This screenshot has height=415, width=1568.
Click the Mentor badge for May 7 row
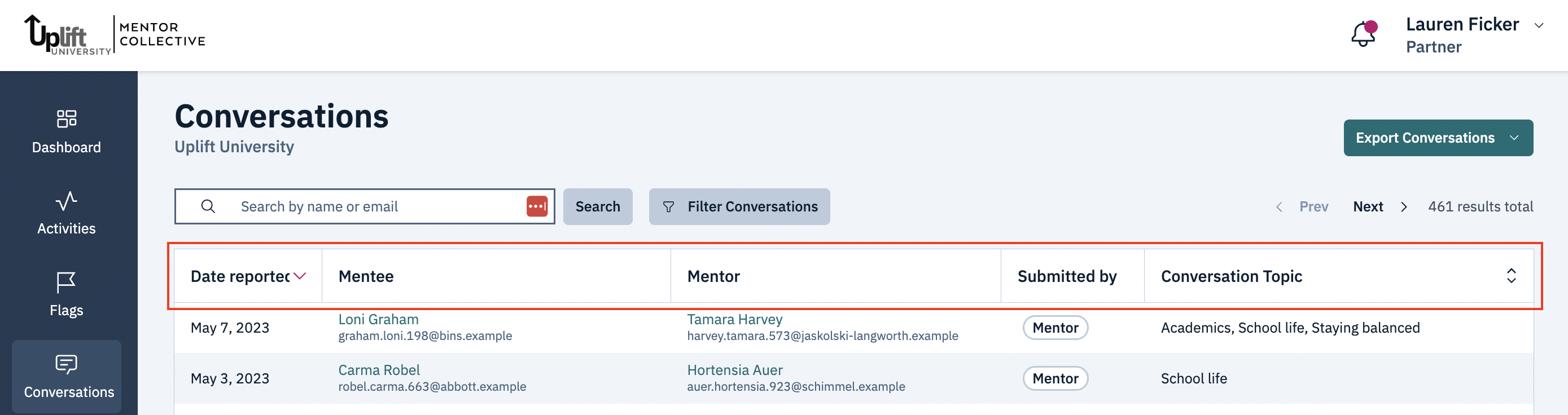pyautogui.click(x=1055, y=328)
